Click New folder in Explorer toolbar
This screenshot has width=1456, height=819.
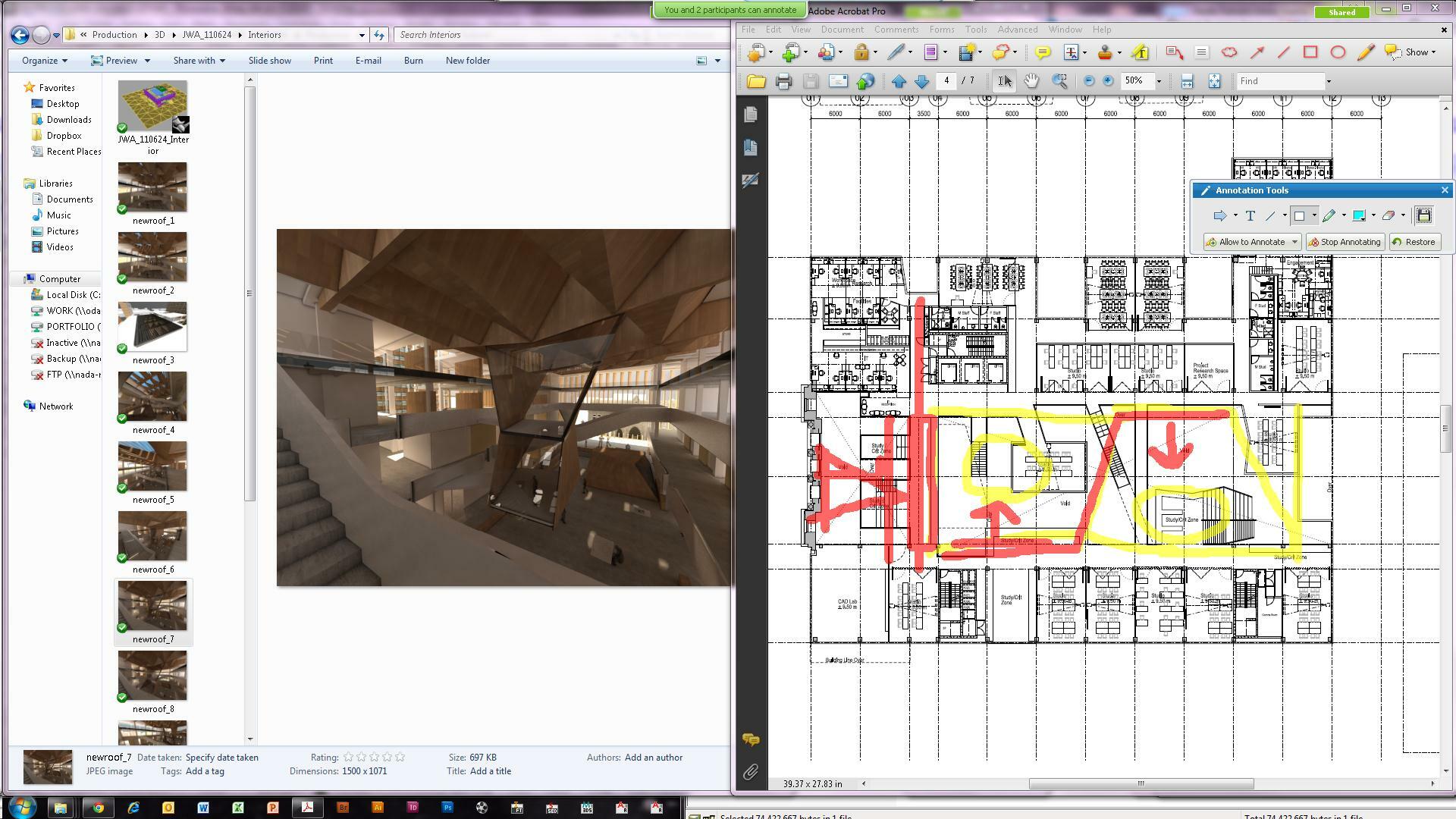pos(468,61)
